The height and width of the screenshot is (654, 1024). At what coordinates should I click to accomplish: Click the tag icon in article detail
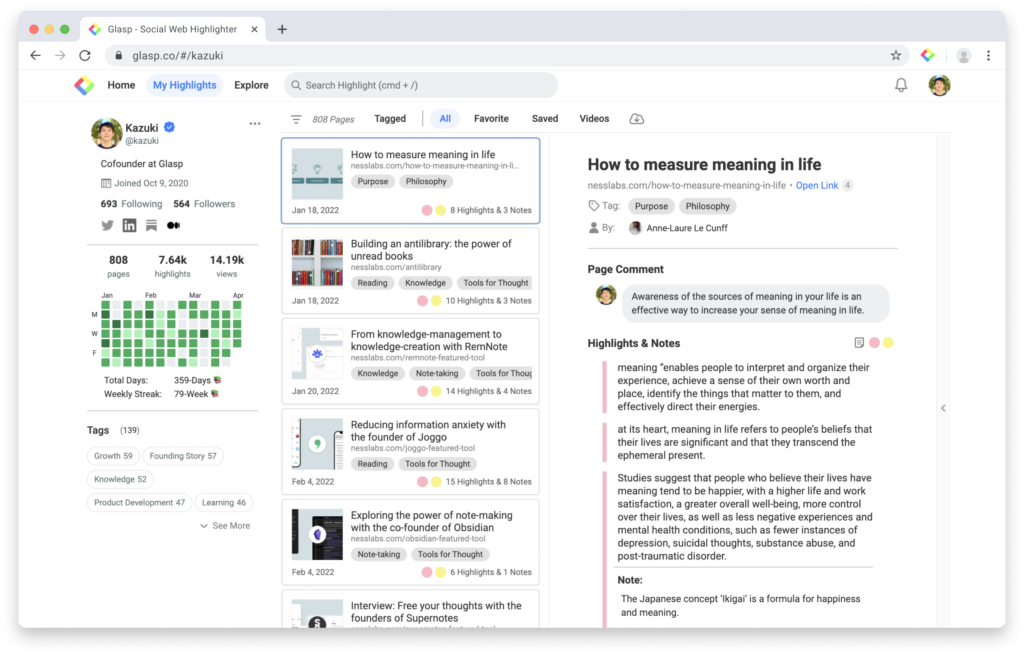tap(594, 206)
